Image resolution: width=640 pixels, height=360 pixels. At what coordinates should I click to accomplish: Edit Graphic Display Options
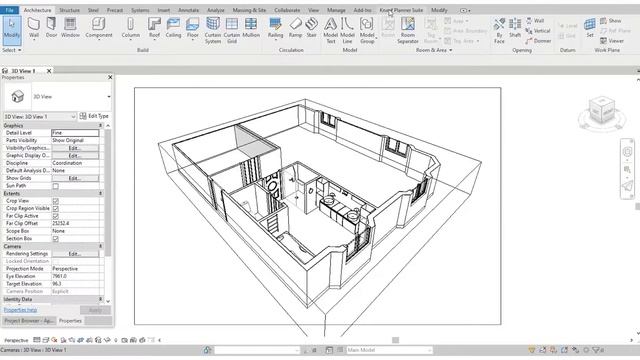(75, 156)
